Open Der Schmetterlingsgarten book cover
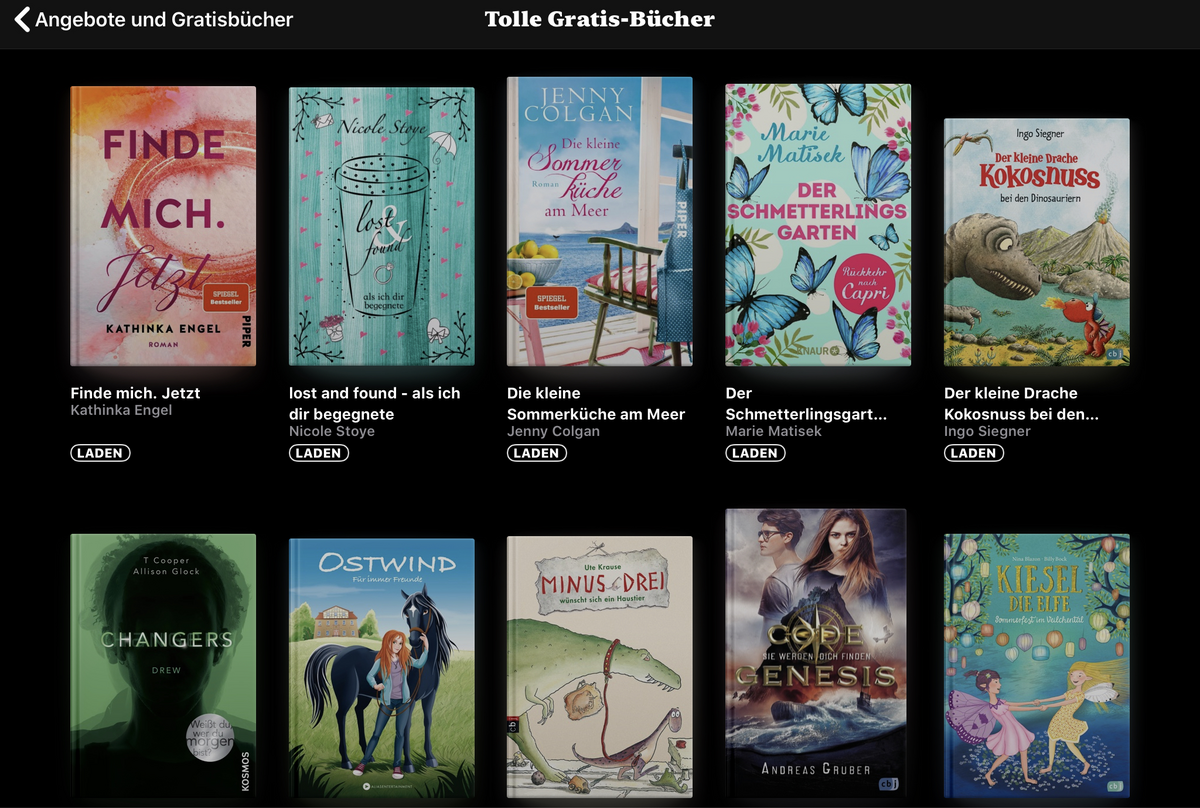1200x808 pixels. tap(818, 224)
